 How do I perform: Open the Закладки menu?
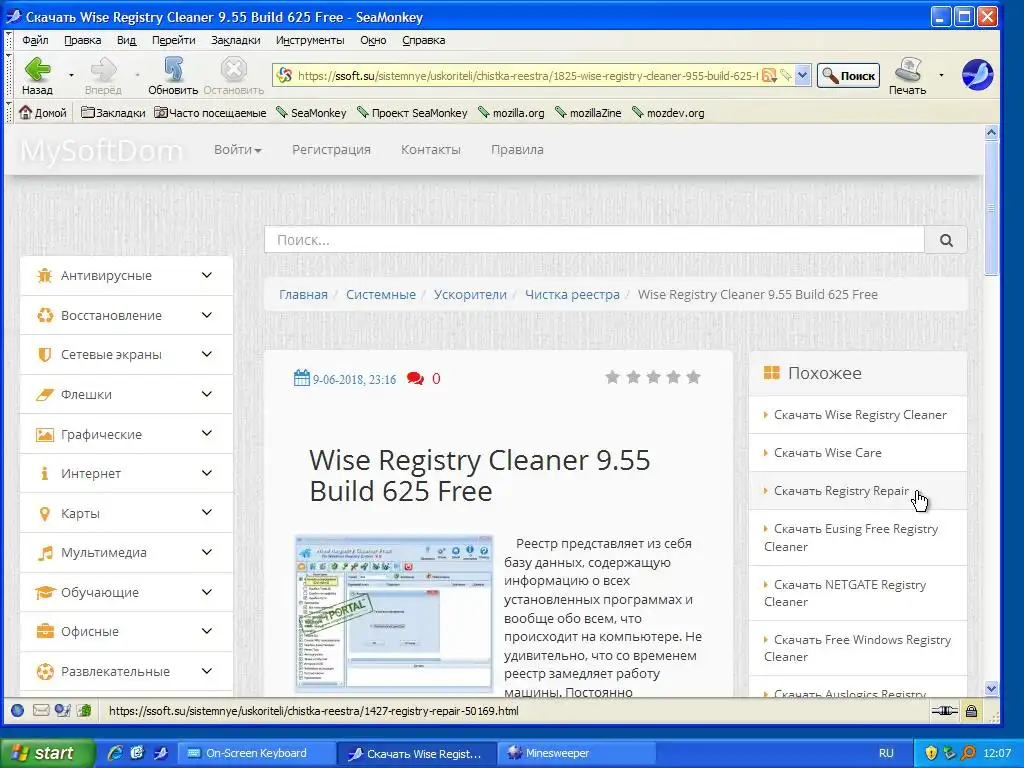coord(236,40)
